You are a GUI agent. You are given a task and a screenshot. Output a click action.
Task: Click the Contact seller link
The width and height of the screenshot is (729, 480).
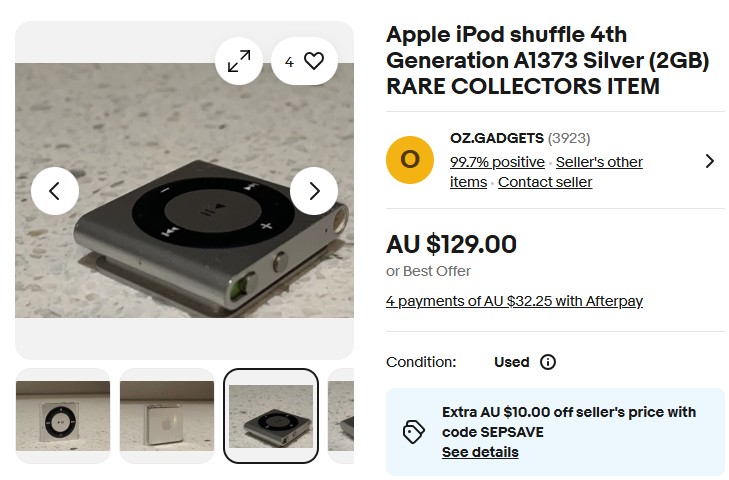point(545,182)
